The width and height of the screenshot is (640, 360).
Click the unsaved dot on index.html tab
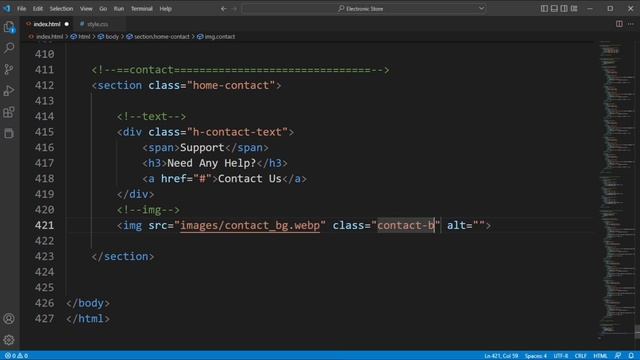click(67, 24)
